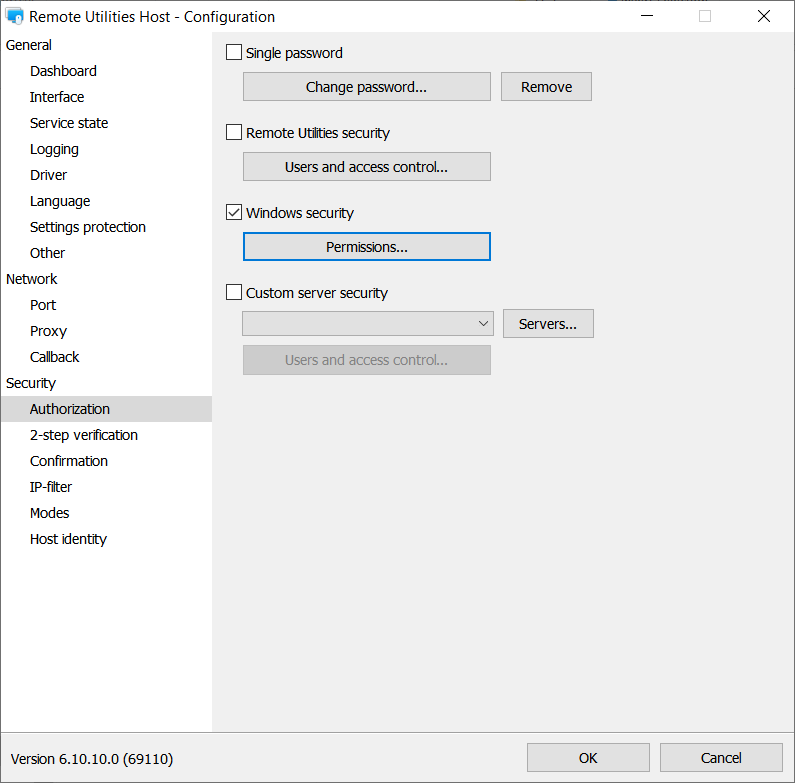795x783 pixels.
Task: Select Dashboard in the General section
Action: [x=63, y=71]
